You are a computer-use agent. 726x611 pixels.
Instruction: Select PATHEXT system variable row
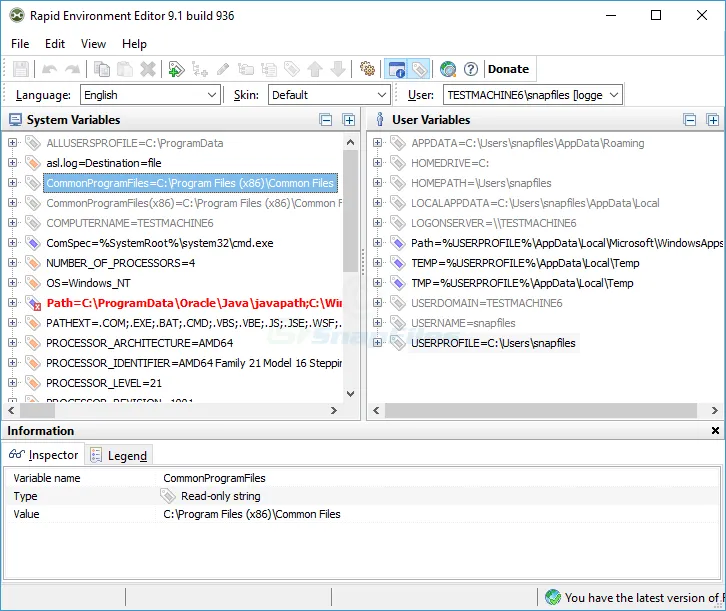pyautogui.click(x=194, y=323)
